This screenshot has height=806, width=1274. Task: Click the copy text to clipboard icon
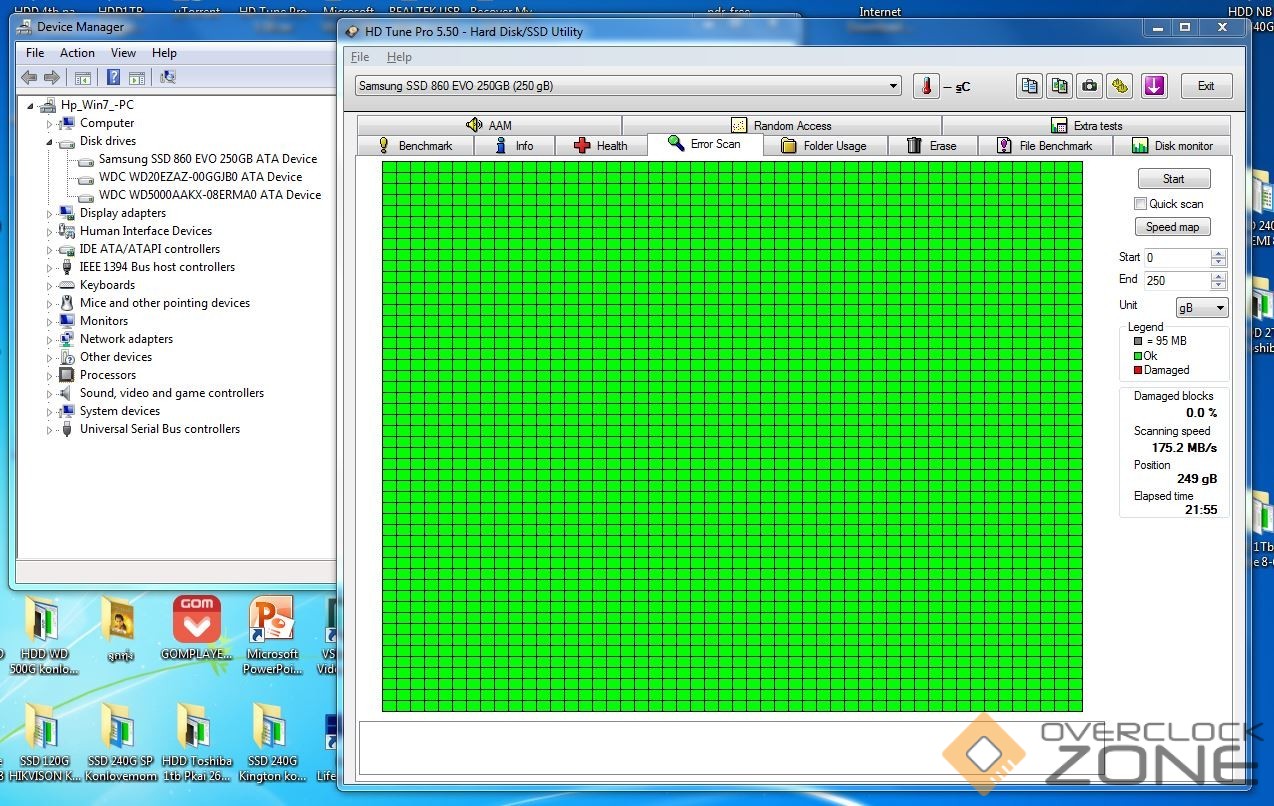1029,86
